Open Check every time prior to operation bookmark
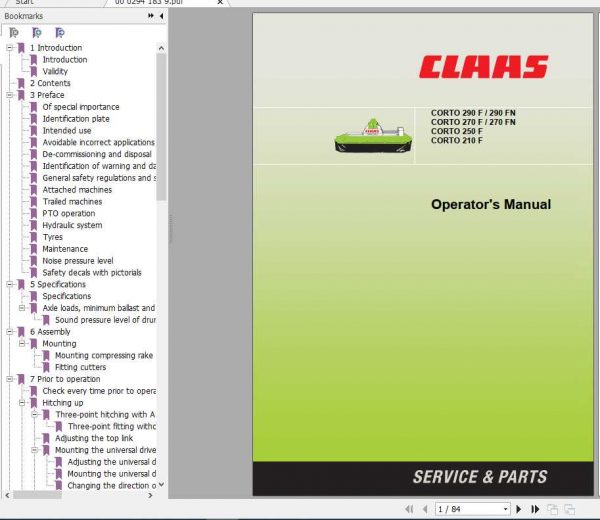Screen dimensions: 600x520 tap(99, 391)
